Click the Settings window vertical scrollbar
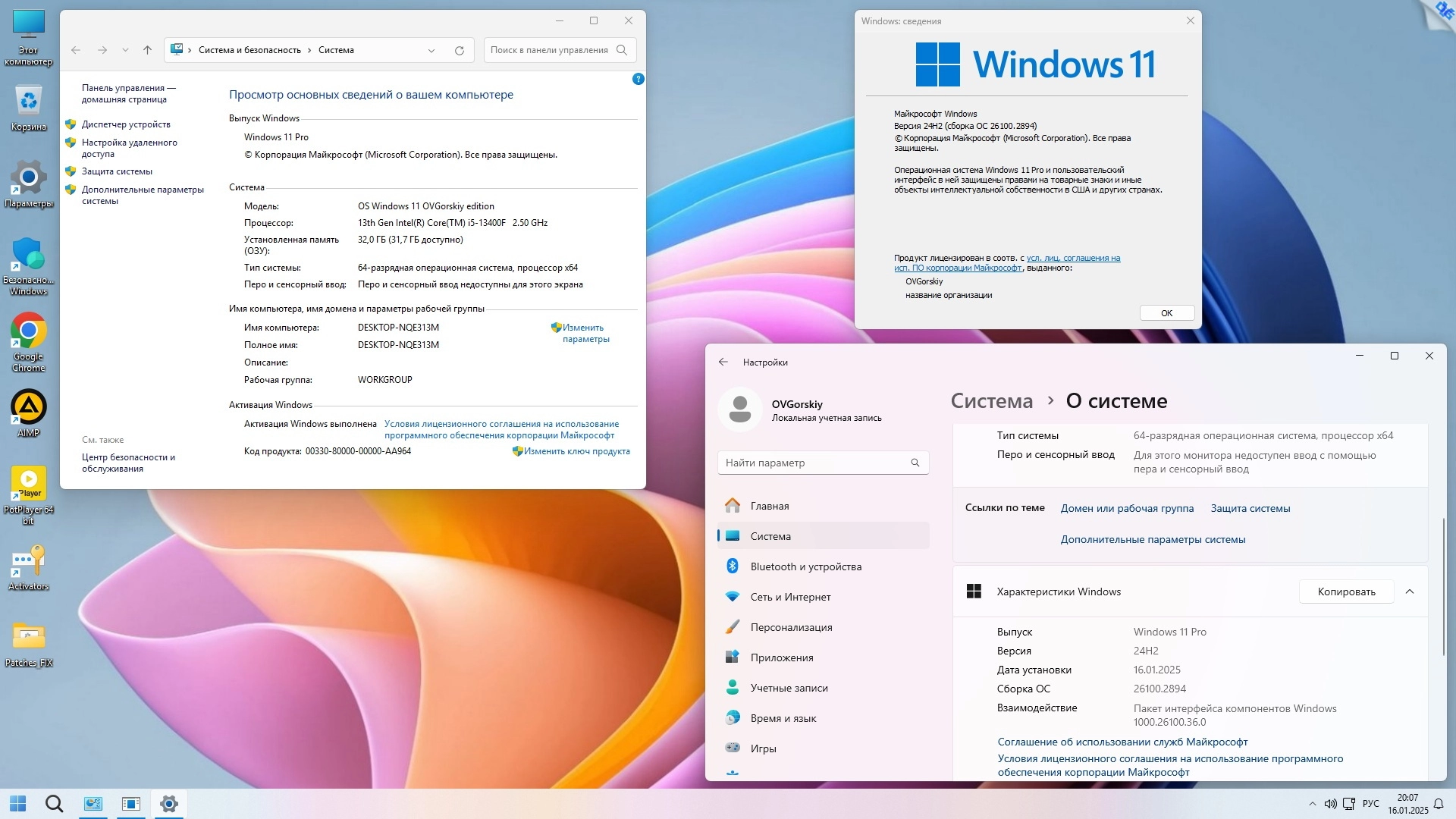The image size is (1456, 819). point(1444,588)
